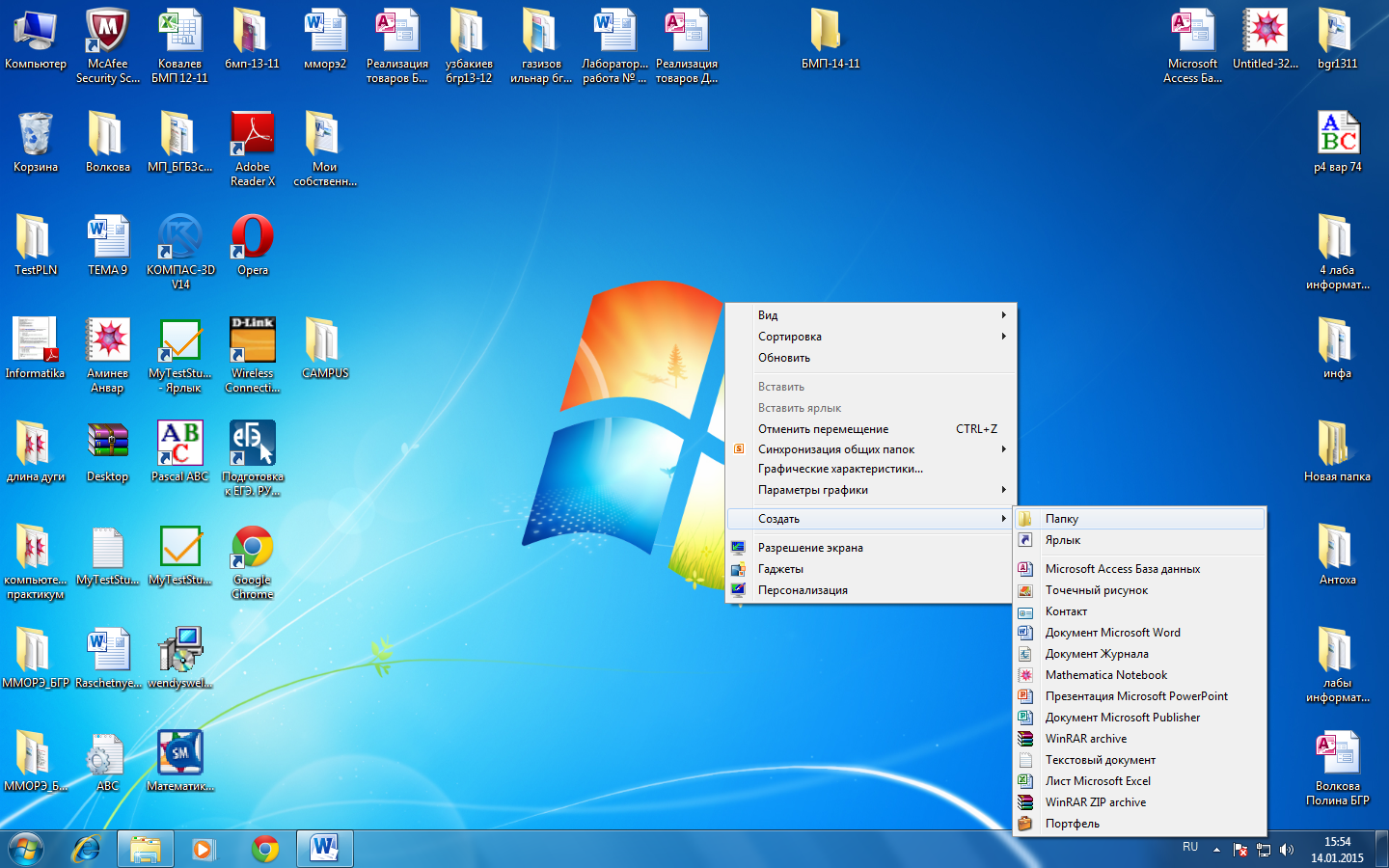Open the Компьютер desktop icon

pos(36,39)
